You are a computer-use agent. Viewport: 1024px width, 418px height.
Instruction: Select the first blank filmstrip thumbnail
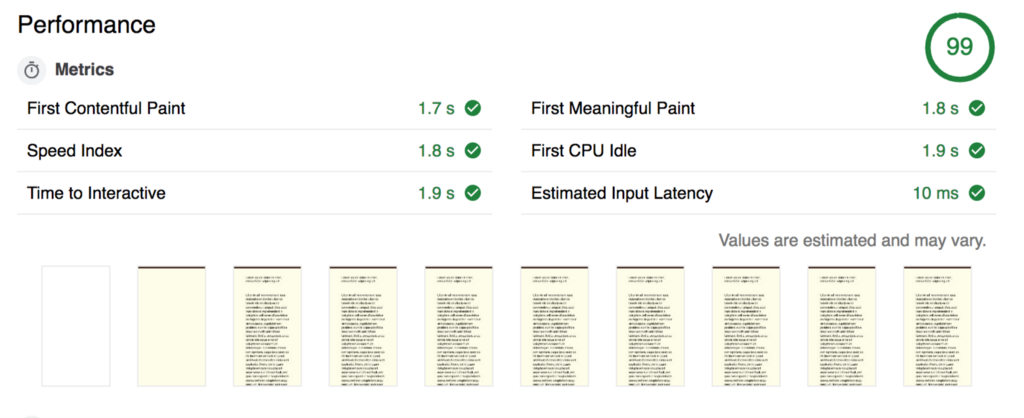76,326
